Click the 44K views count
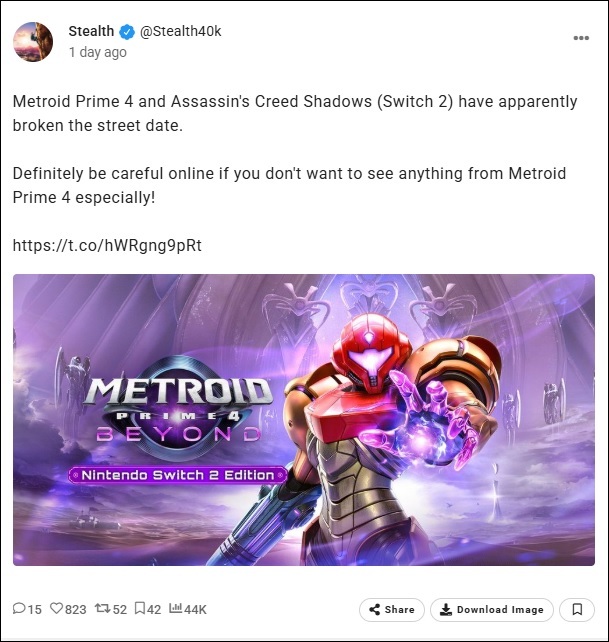The image size is (609, 642). coord(195,609)
